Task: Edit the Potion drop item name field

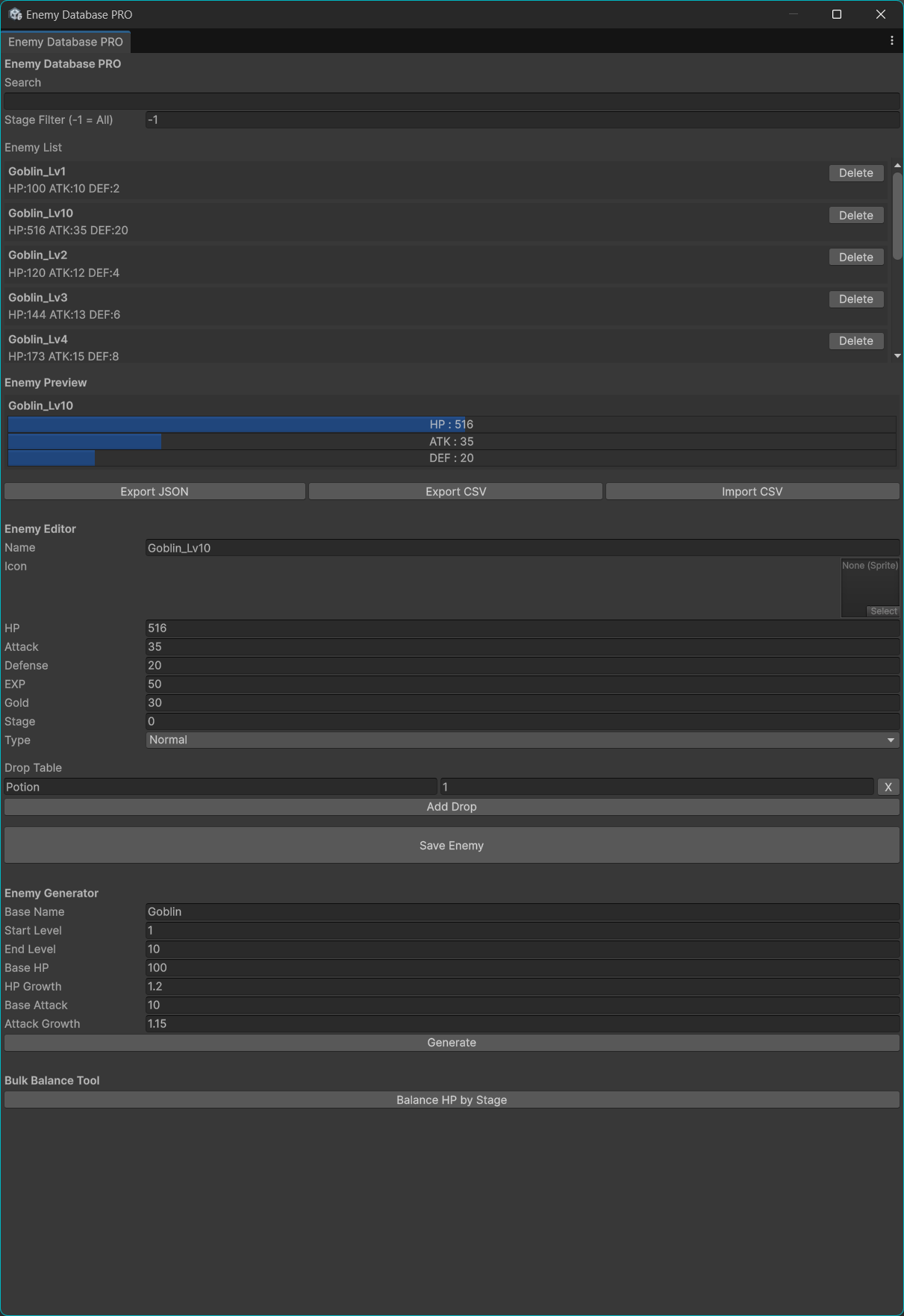Action: pyautogui.click(x=220, y=787)
